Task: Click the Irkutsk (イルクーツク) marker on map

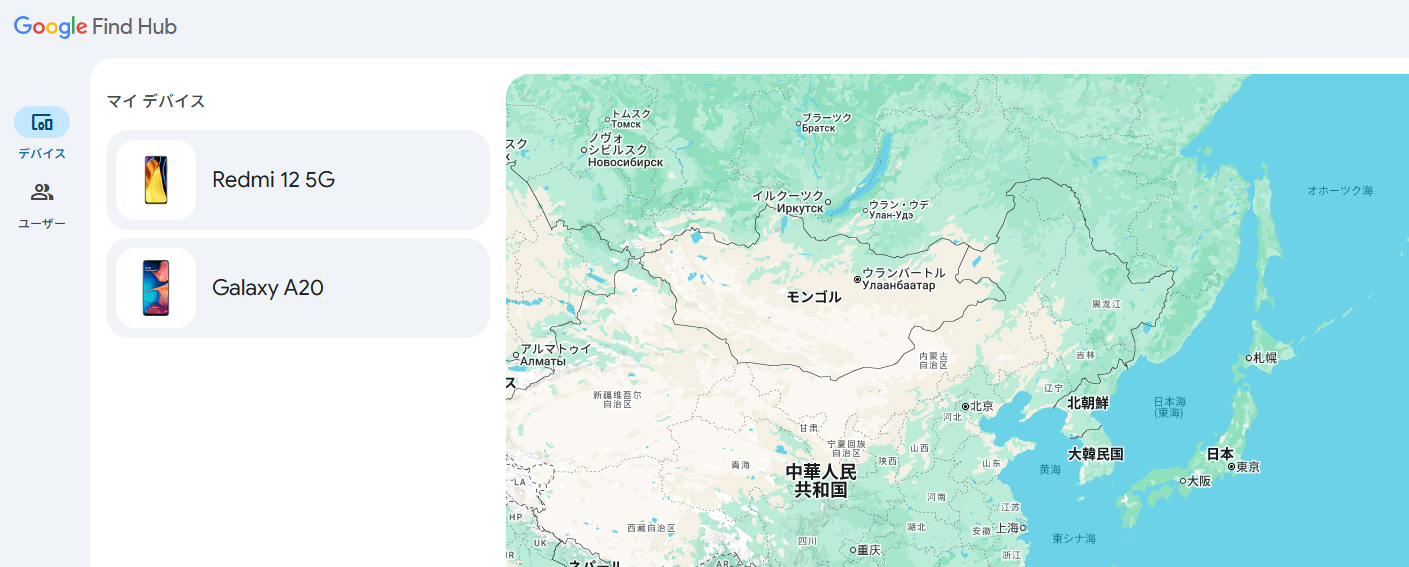Action: [x=828, y=208]
